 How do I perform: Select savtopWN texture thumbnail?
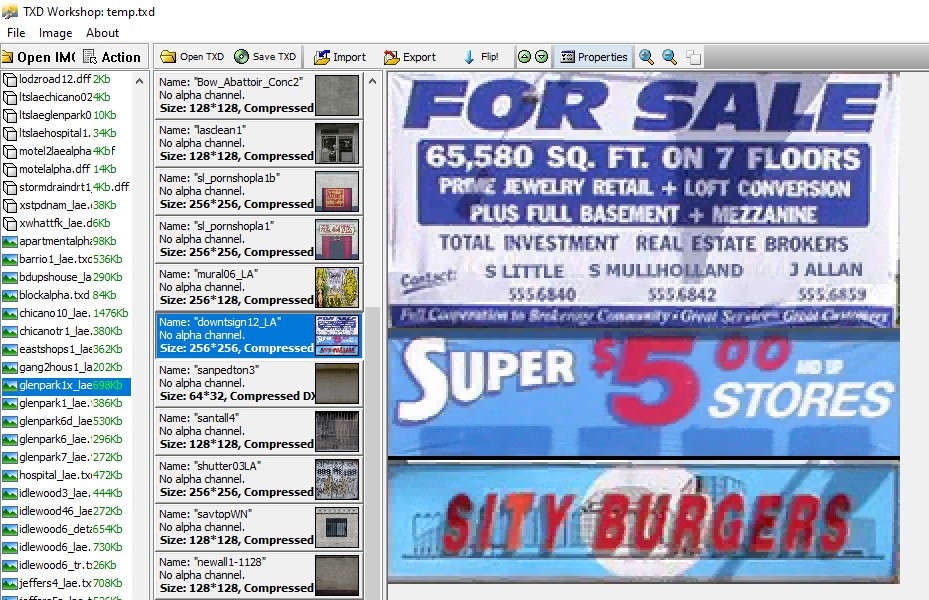[337, 527]
